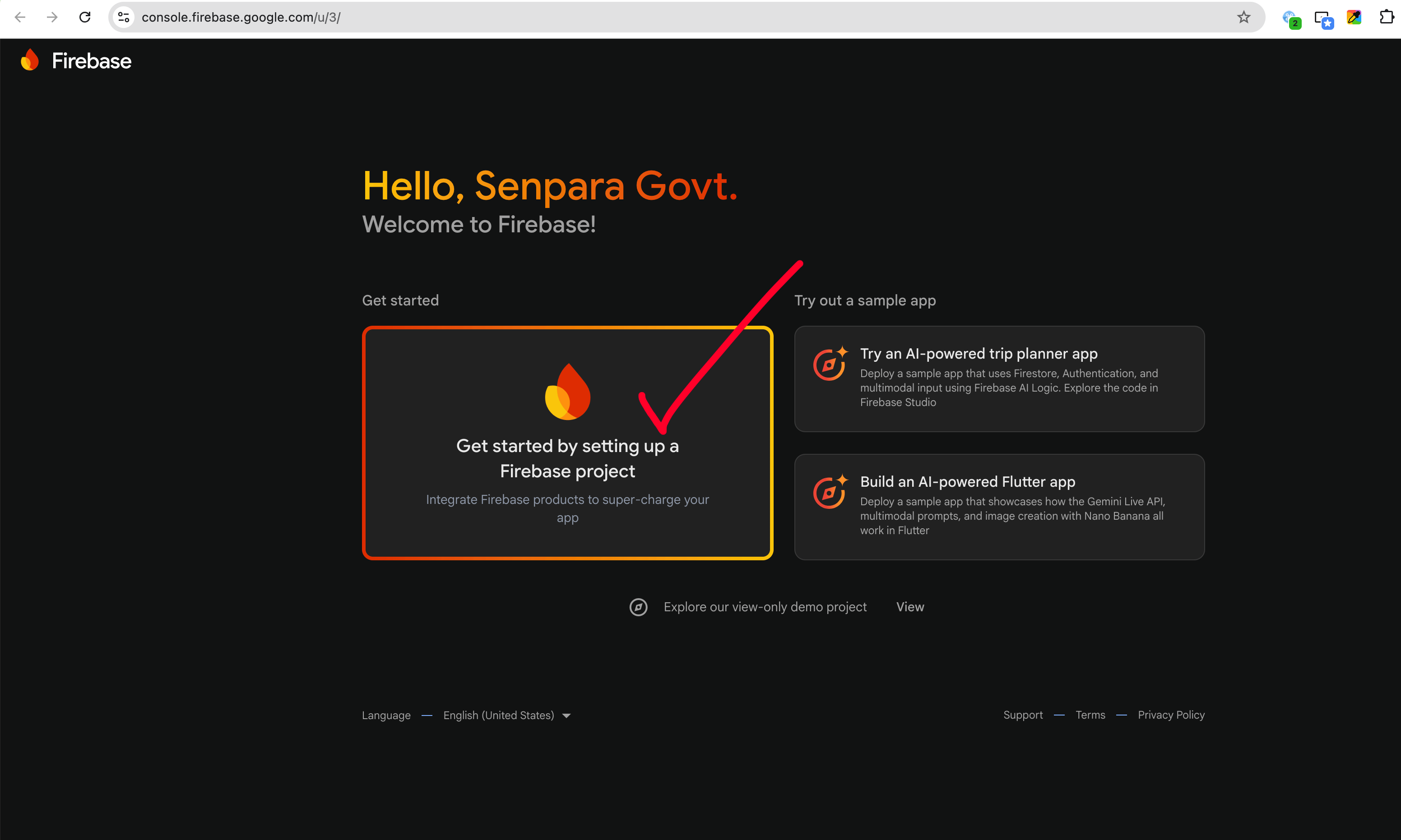Click 'Hello, Senpara Govt.' greeting
Image resolution: width=1401 pixels, height=840 pixels.
(x=550, y=186)
